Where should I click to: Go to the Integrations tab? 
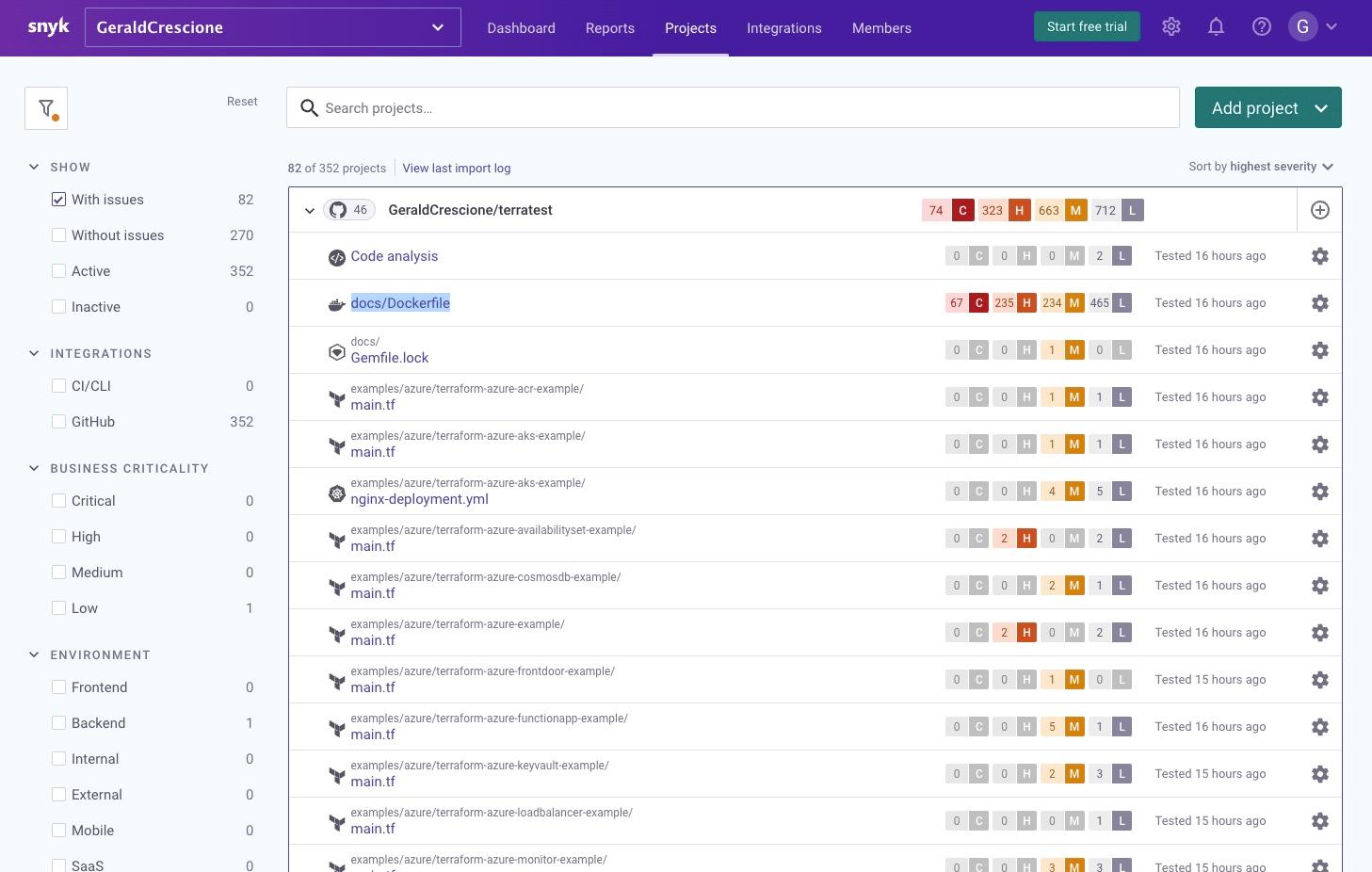784,28
